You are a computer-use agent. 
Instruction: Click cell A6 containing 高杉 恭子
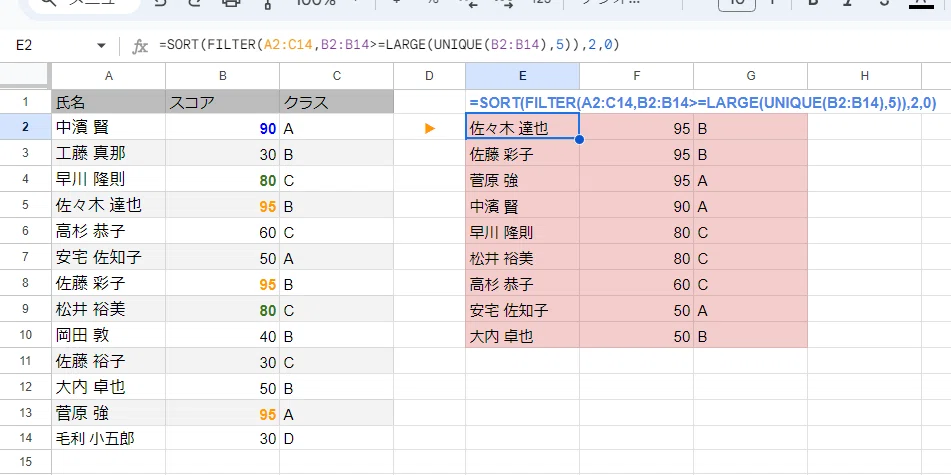pos(109,232)
